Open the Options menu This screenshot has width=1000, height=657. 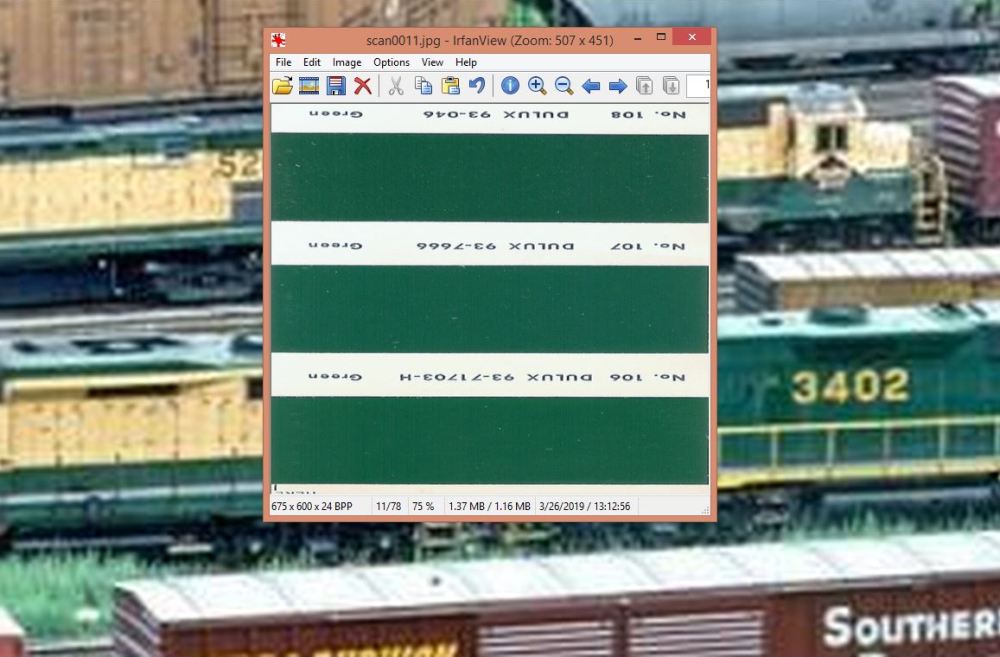[x=392, y=63]
